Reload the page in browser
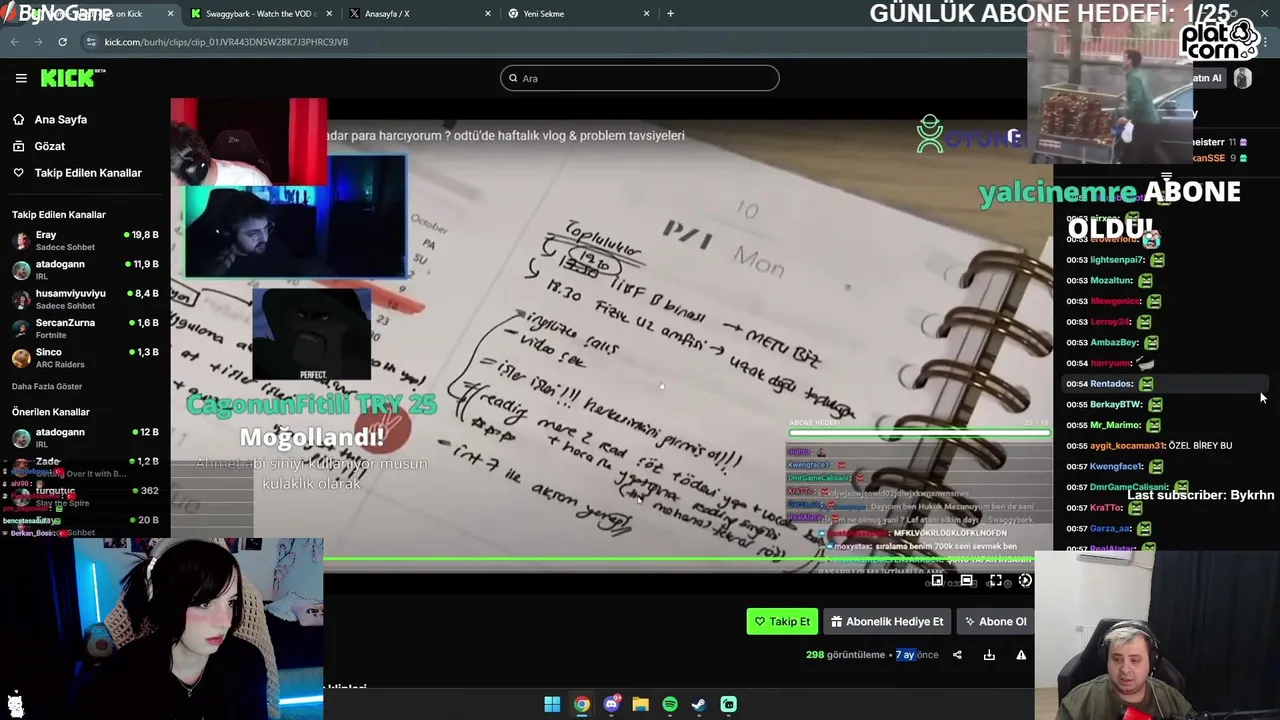The width and height of the screenshot is (1280, 720). pos(62,42)
